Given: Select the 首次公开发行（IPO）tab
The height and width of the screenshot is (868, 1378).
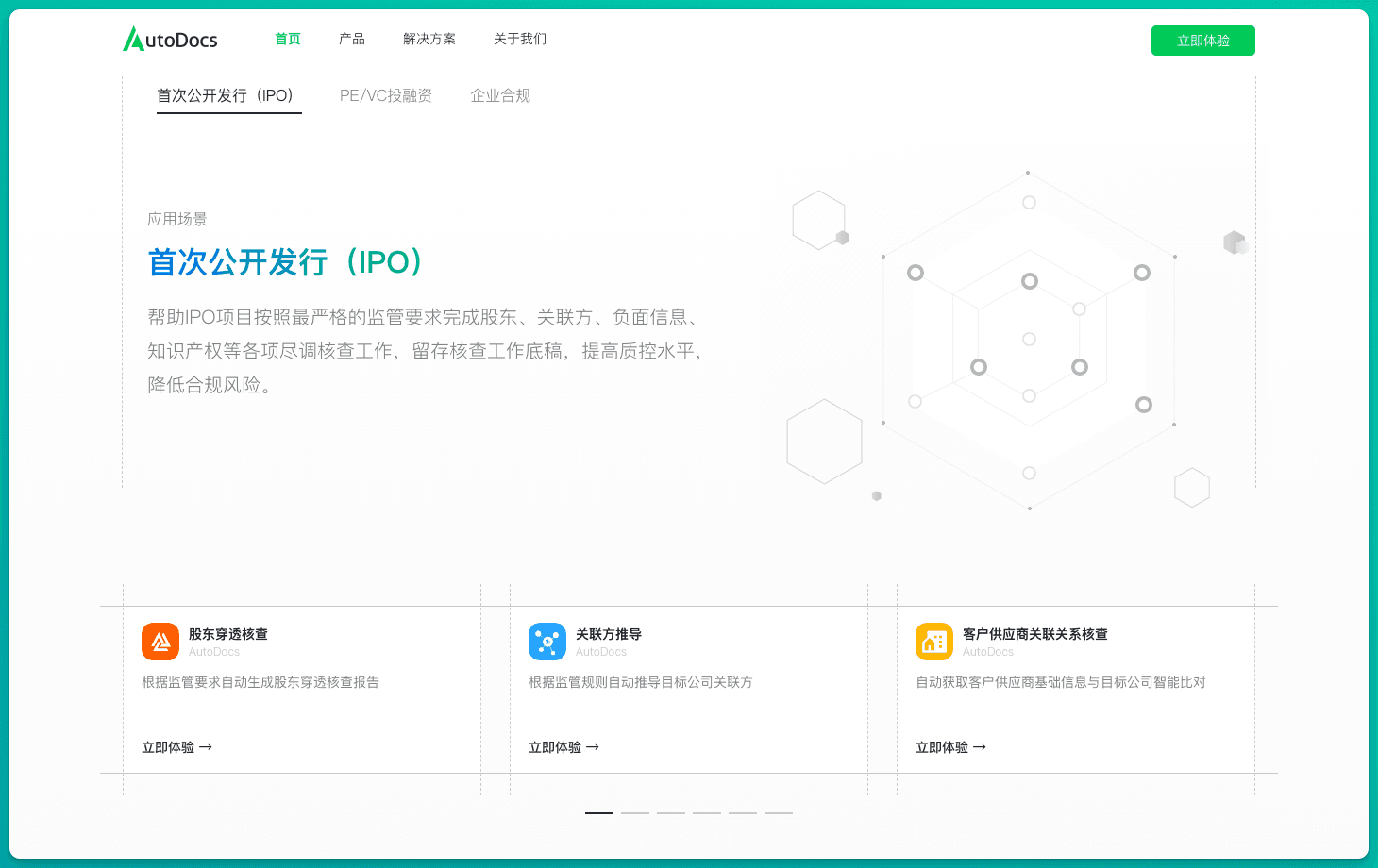Looking at the screenshot, I should pyautogui.click(x=229, y=95).
